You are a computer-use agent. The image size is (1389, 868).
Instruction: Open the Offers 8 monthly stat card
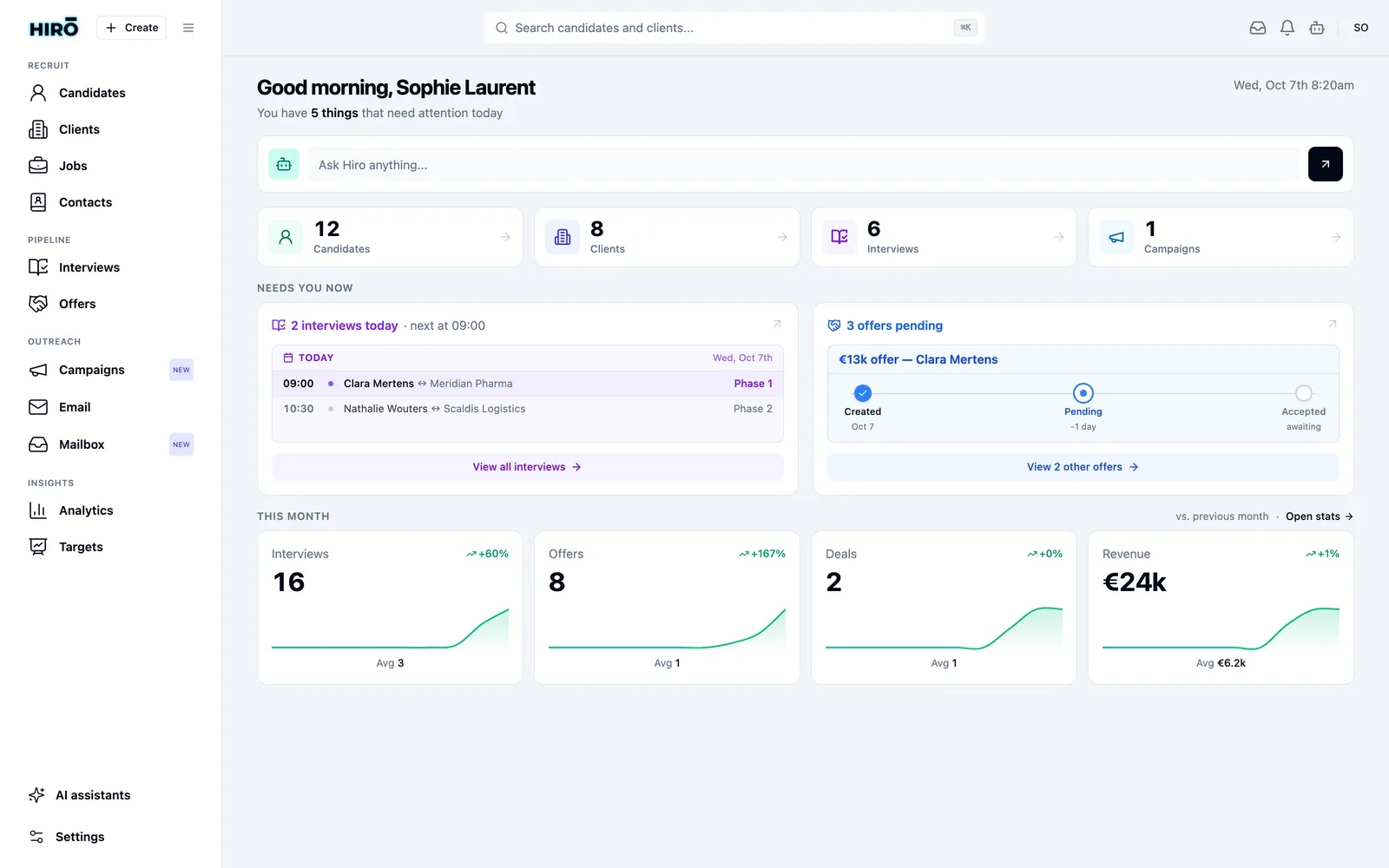[667, 608]
